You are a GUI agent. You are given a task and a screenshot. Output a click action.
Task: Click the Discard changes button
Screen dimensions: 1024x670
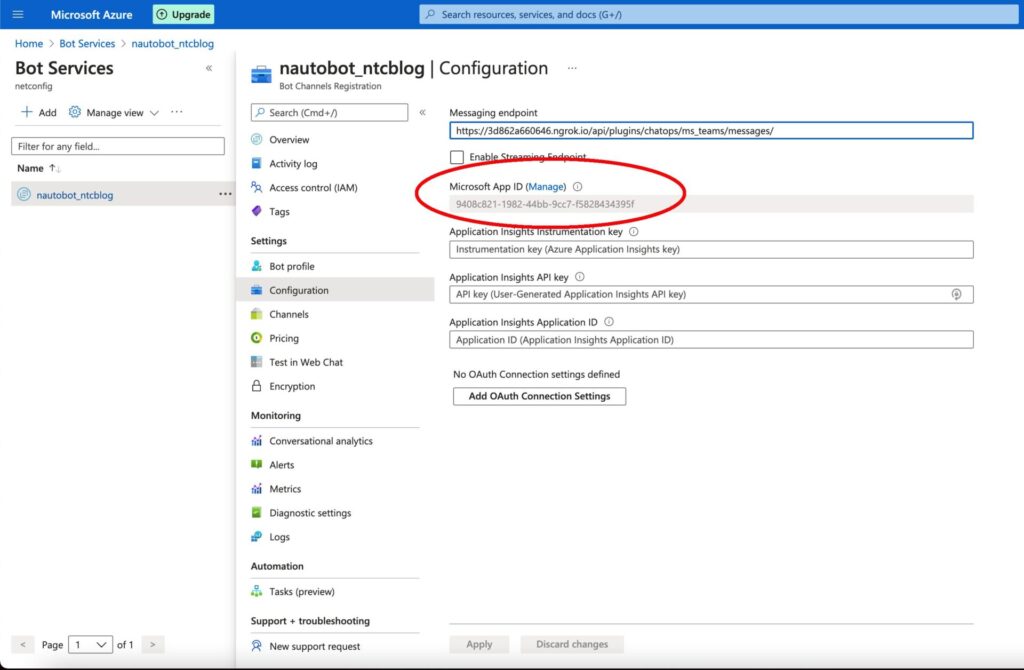(572, 645)
